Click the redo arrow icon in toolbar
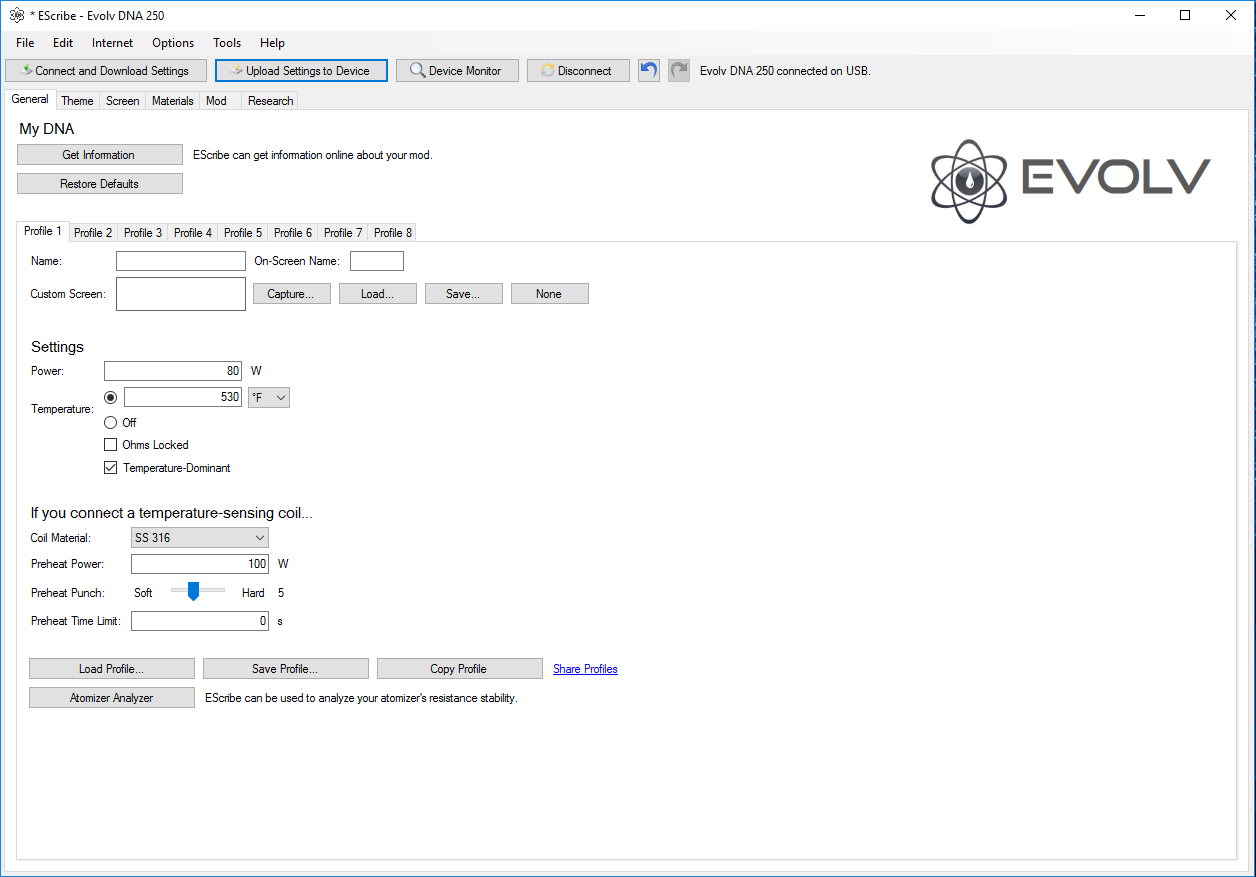1256x877 pixels. click(x=679, y=71)
